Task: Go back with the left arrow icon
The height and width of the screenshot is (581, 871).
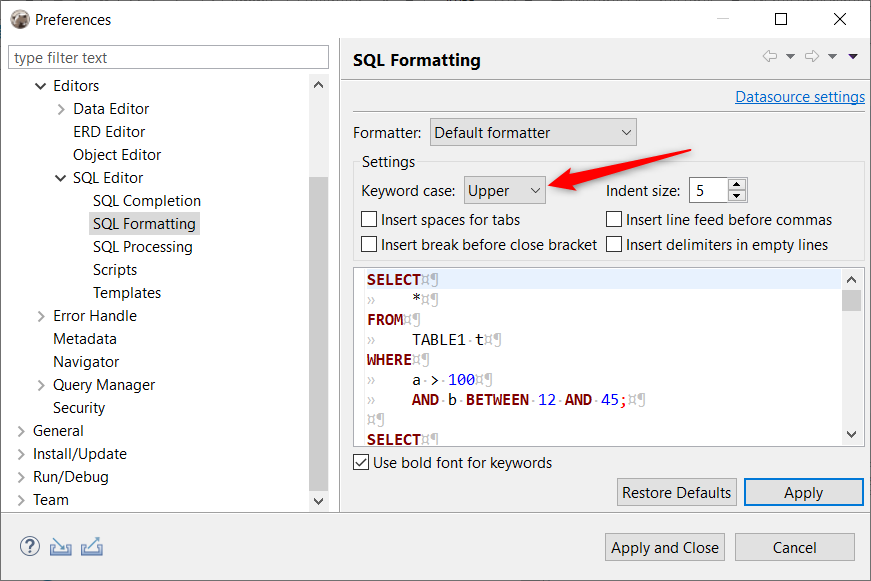Action: point(770,56)
